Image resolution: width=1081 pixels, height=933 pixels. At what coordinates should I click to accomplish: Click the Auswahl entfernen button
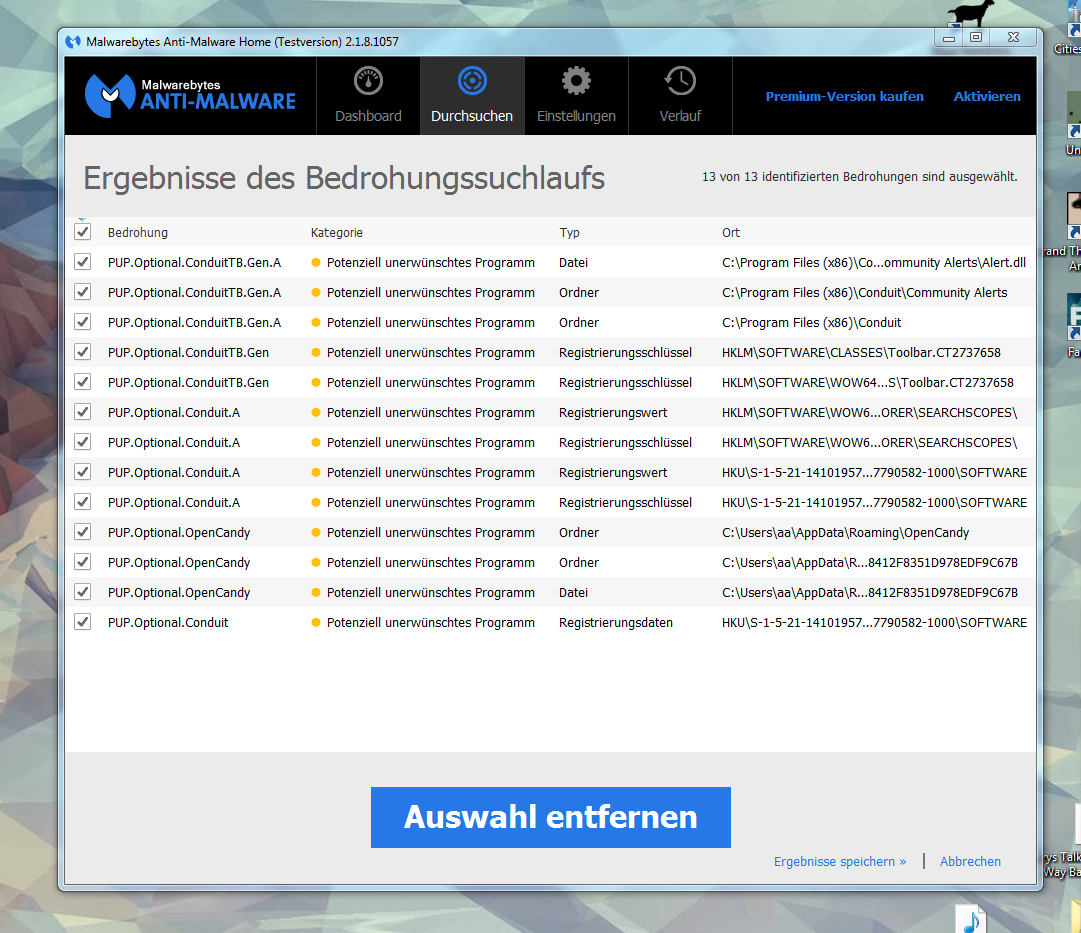(x=551, y=817)
